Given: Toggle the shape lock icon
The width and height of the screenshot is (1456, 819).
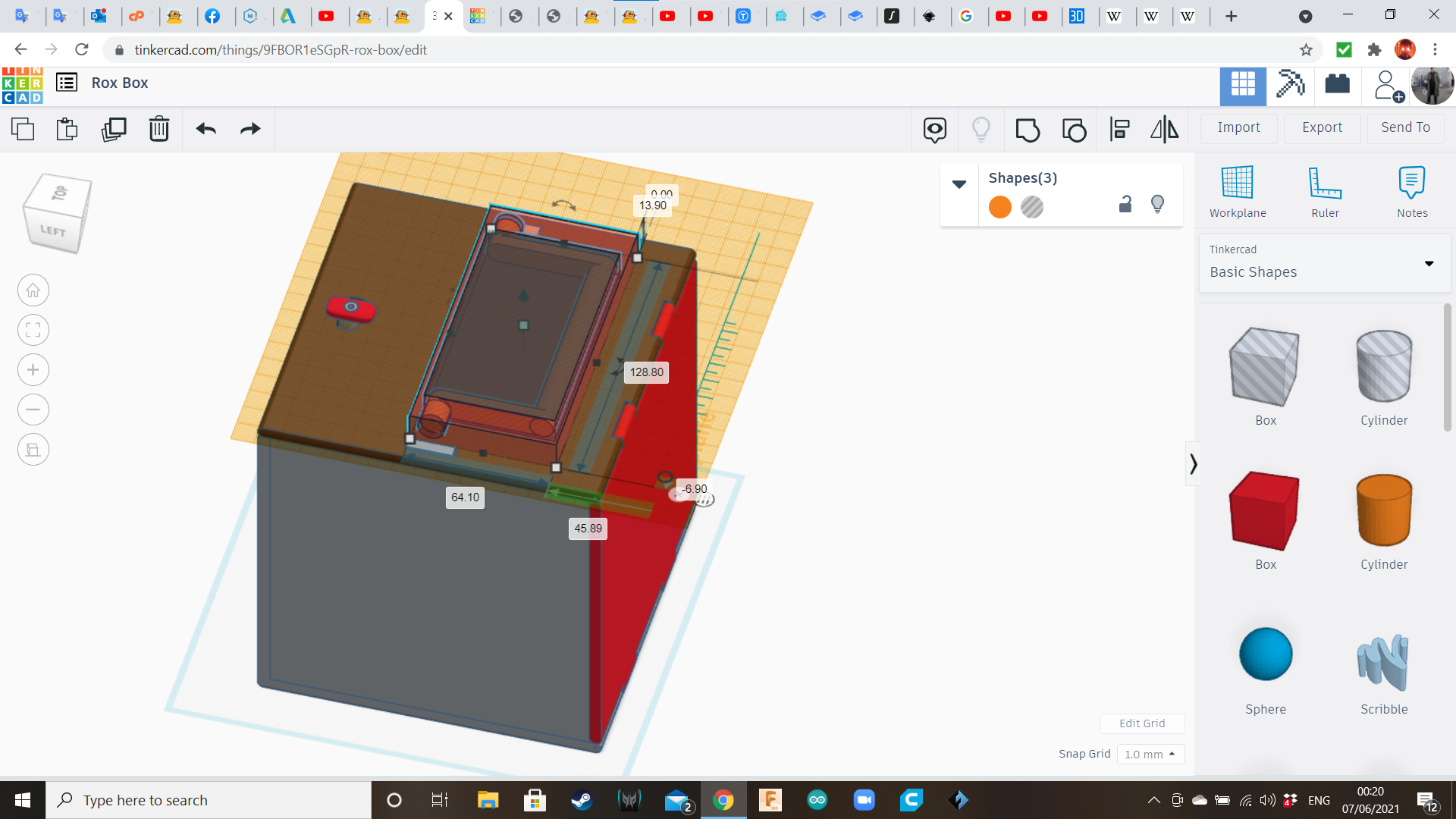Looking at the screenshot, I should click(1125, 204).
